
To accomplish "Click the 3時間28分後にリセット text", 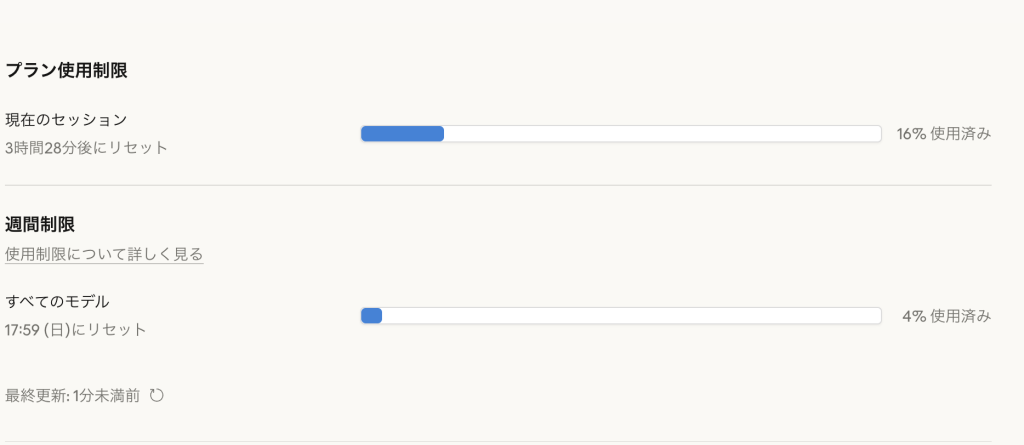I will click(x=86, y=148).
